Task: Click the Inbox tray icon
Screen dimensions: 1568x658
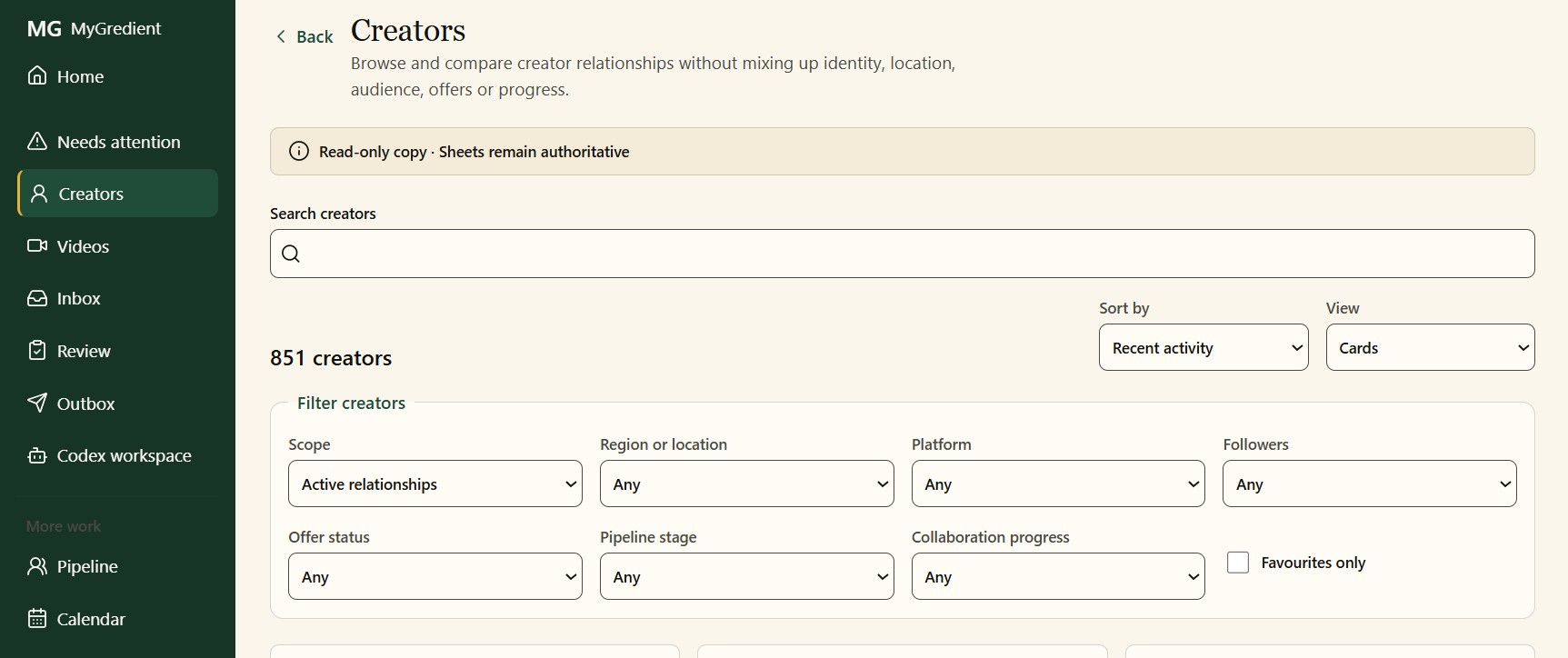Action: pyautogui.click(x=37, y=298)
